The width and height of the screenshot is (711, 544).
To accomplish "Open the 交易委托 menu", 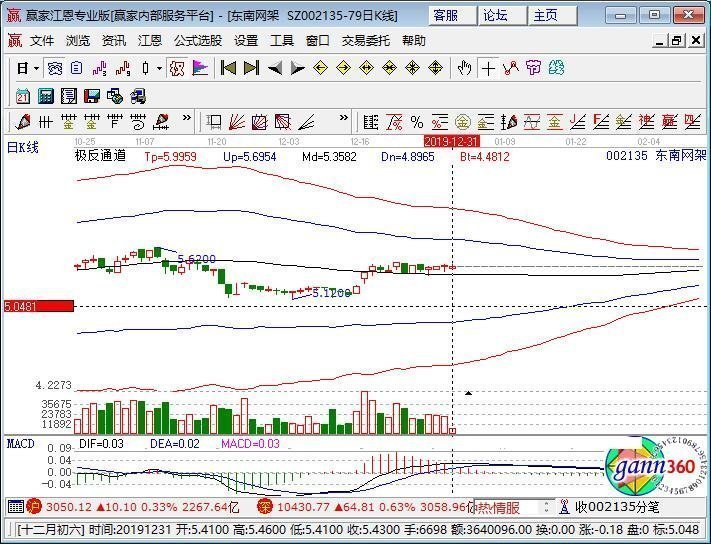I will [x=365, y=41].
